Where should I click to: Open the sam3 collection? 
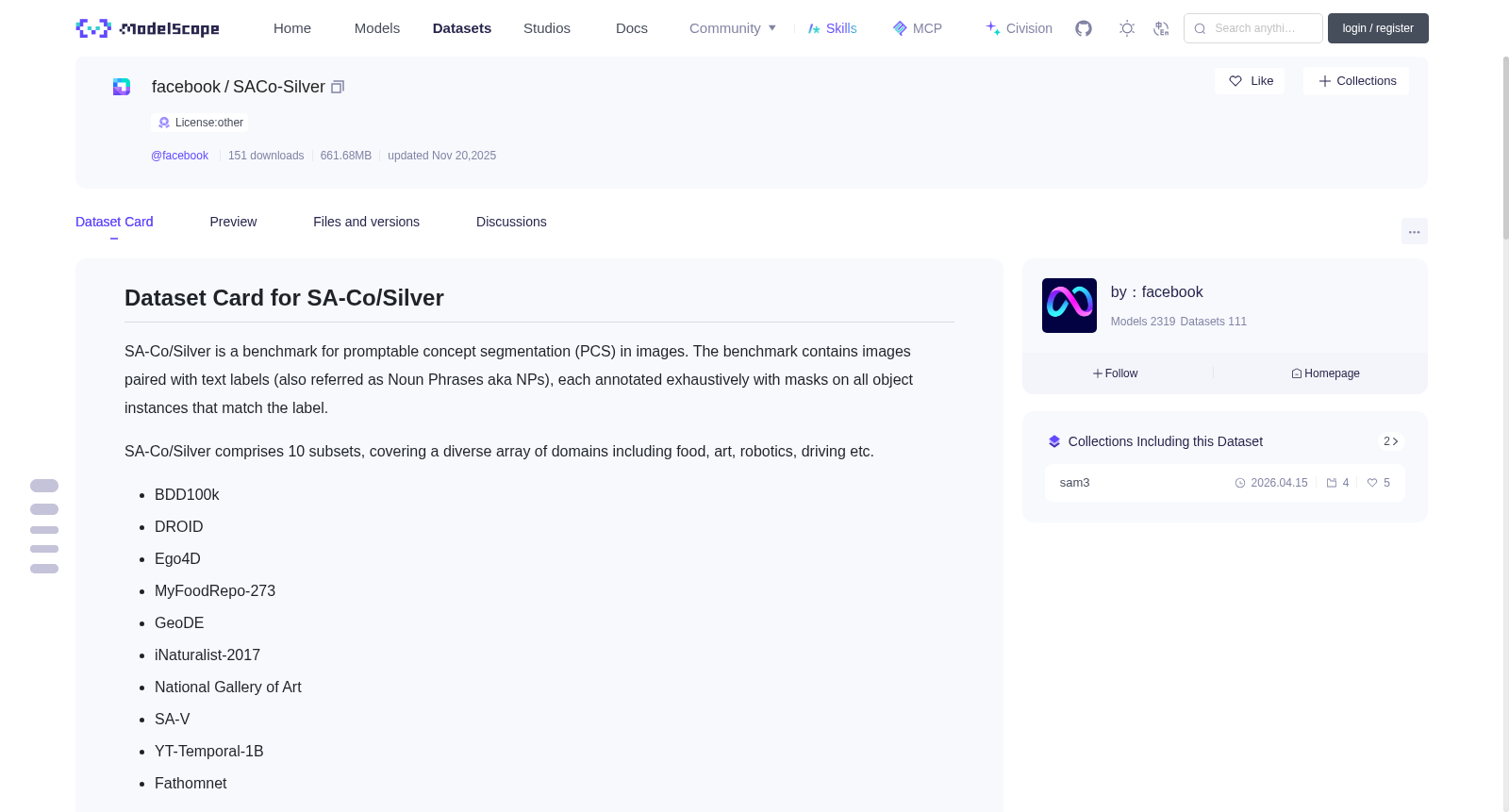coord(1224,483)
